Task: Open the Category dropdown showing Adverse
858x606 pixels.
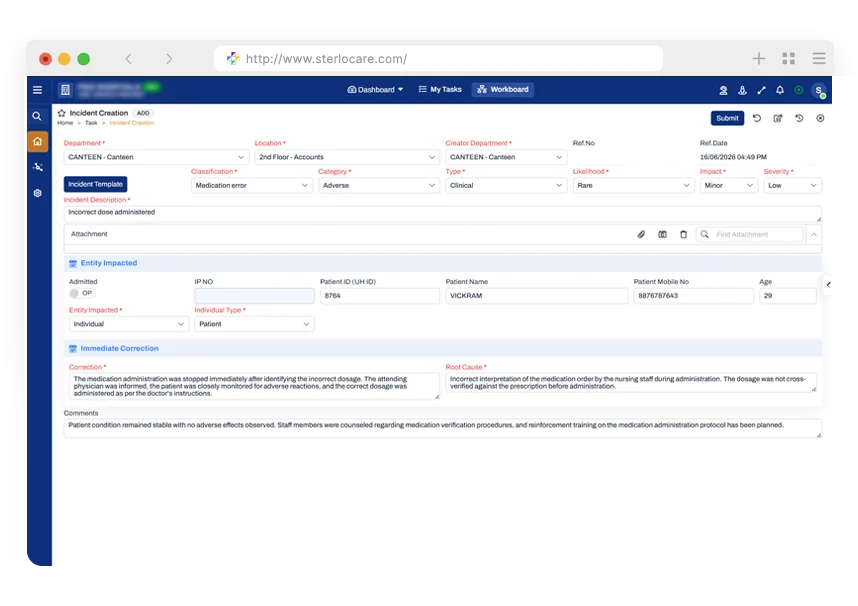Action: pyautogui.click(x=379, y=186)
